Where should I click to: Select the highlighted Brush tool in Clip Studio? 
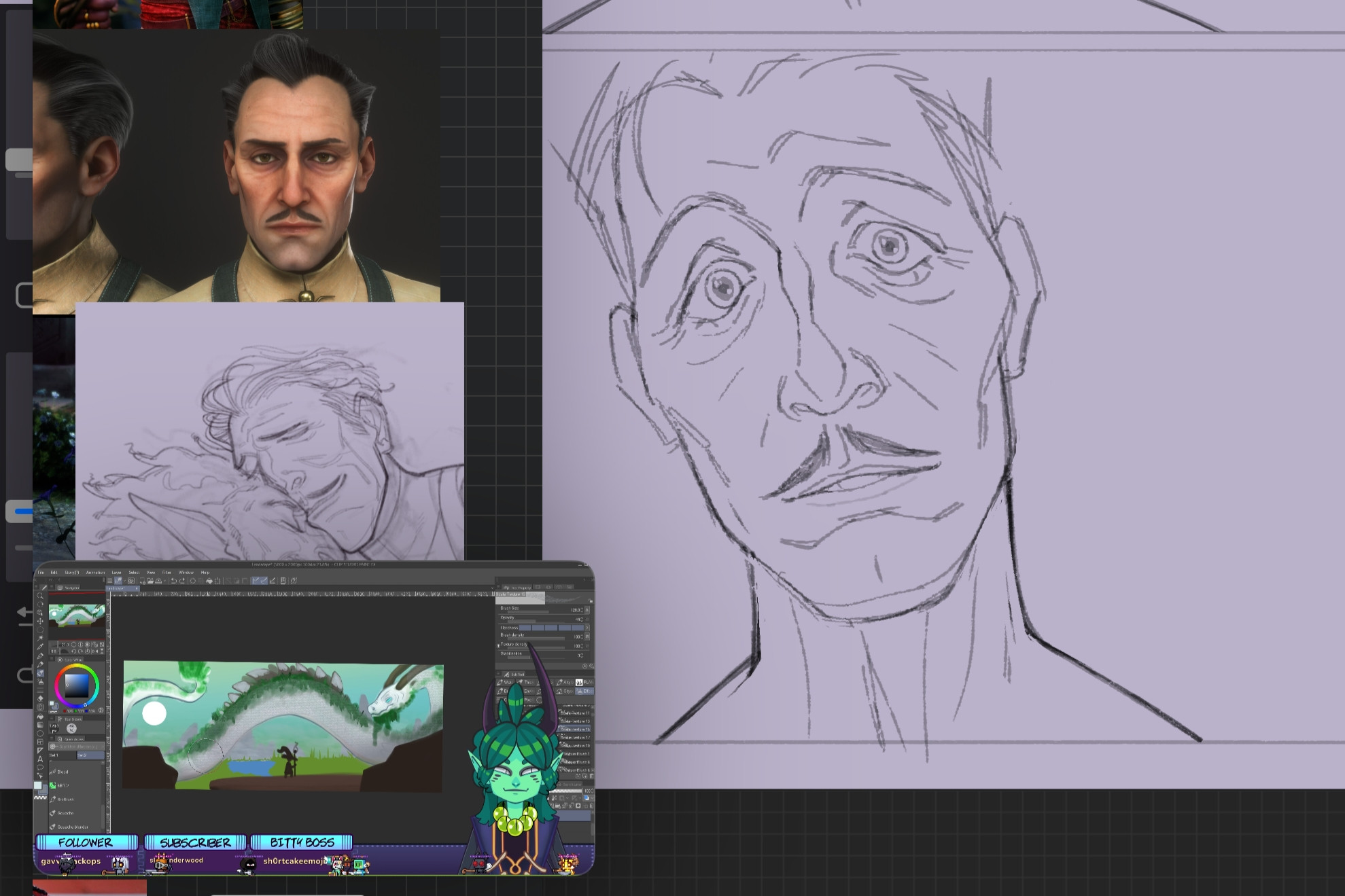40,673
